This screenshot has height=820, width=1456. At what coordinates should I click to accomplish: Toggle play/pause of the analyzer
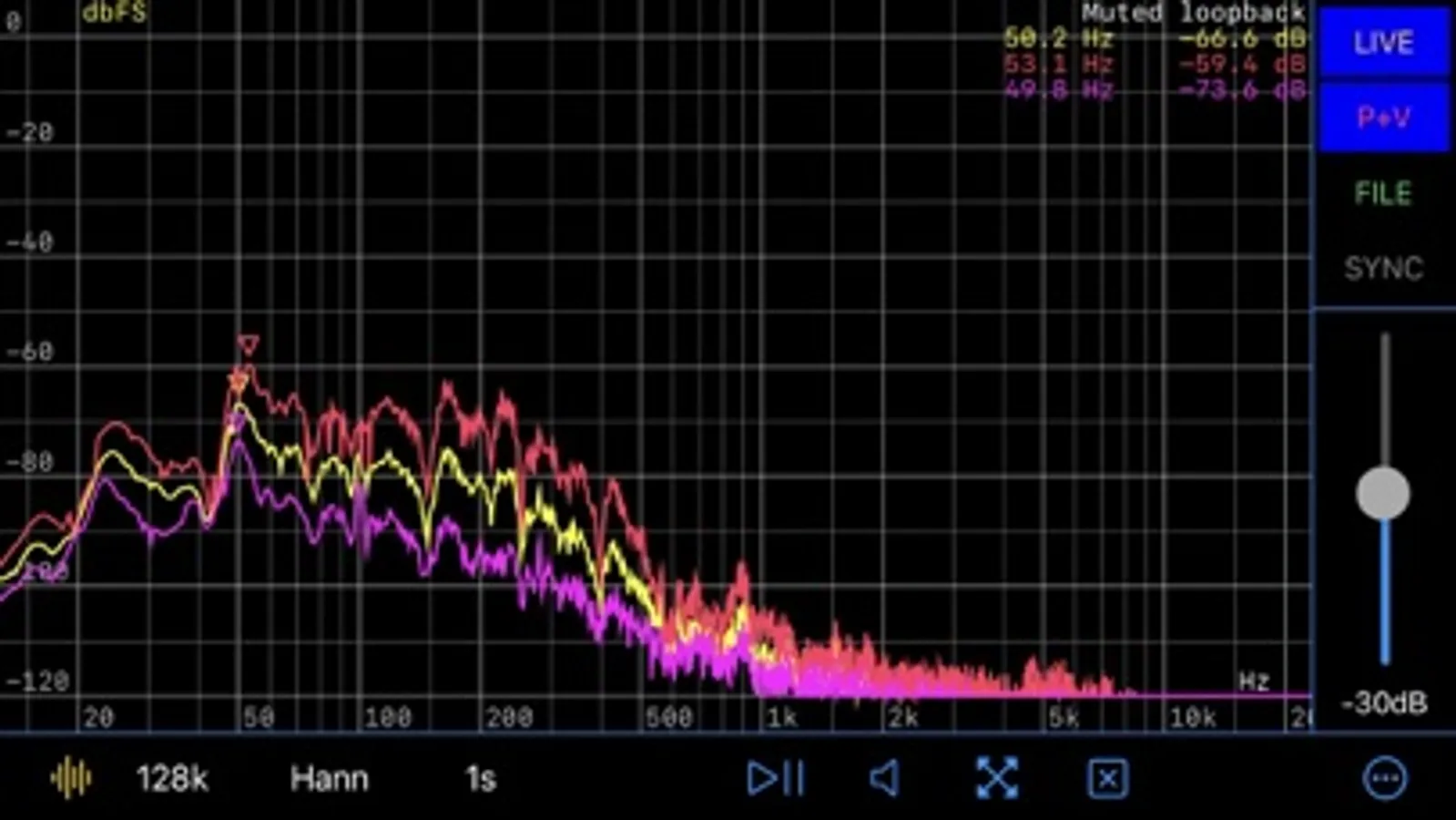775,779
